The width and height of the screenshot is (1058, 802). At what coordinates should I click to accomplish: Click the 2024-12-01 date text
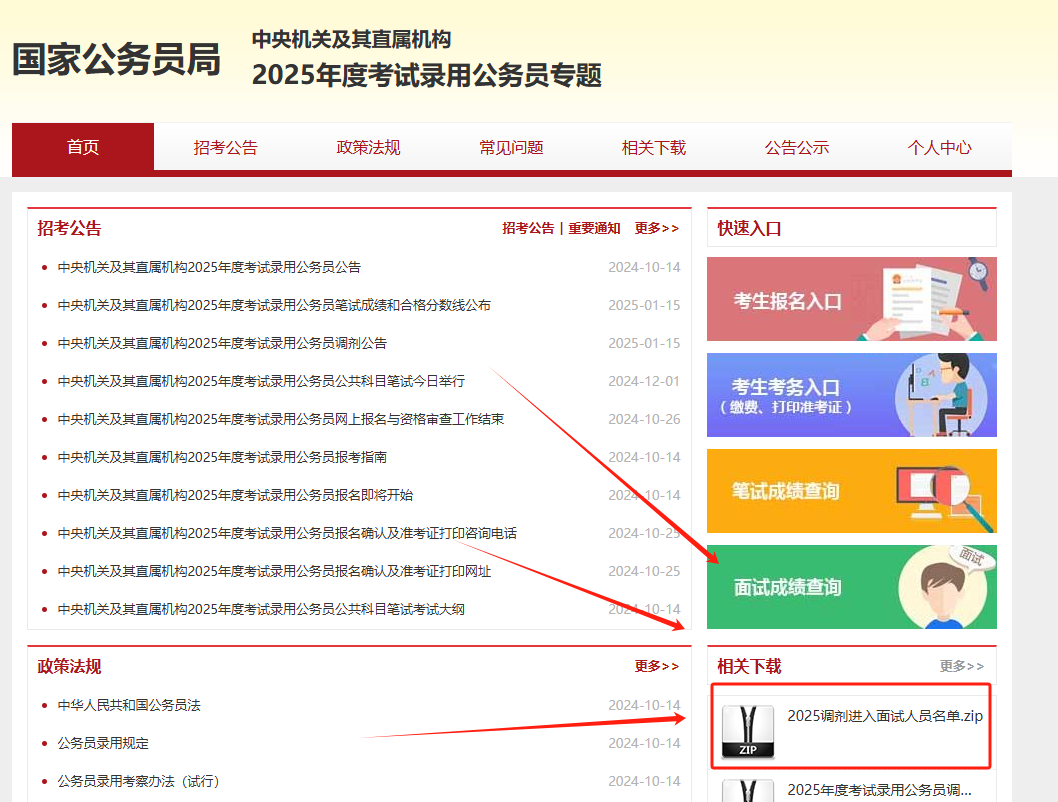(x=644, y=381)
